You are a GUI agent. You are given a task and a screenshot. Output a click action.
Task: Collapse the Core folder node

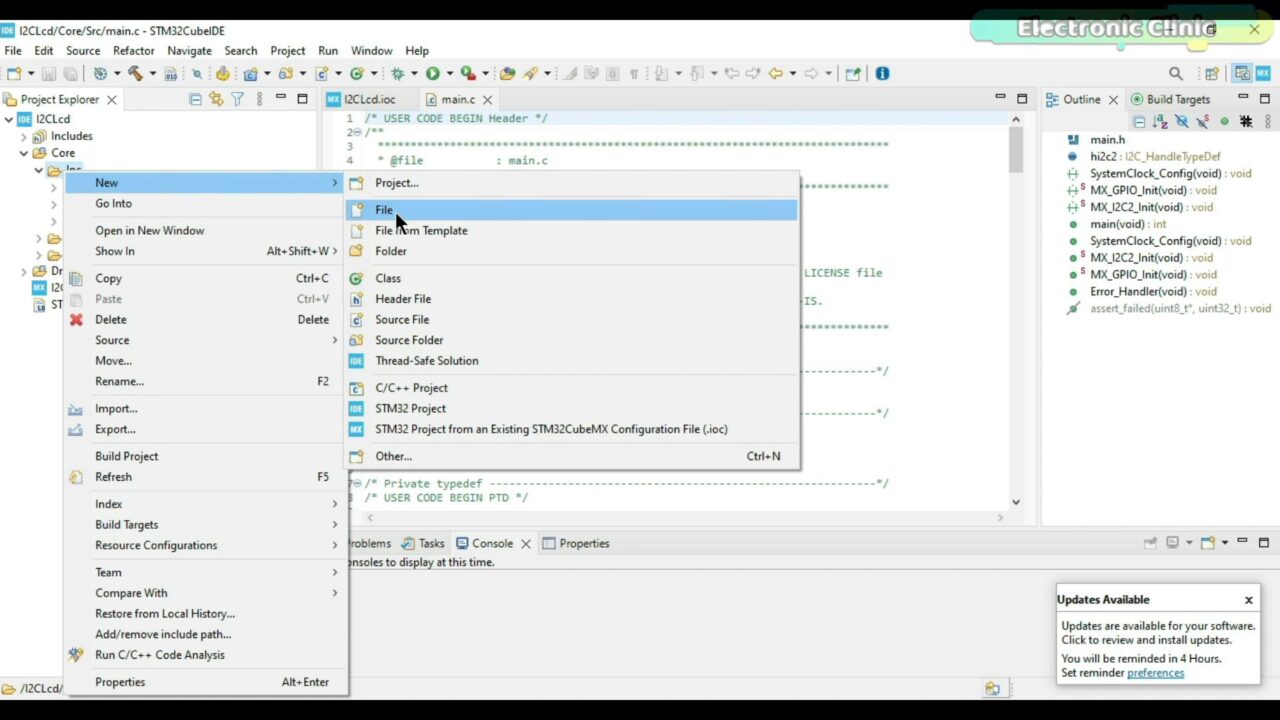(24, 153)
